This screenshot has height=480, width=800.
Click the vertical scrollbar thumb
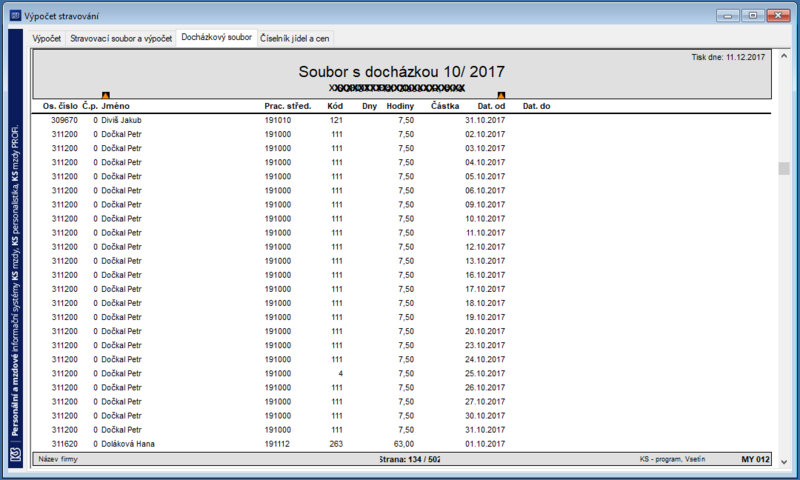pos(784,168)
